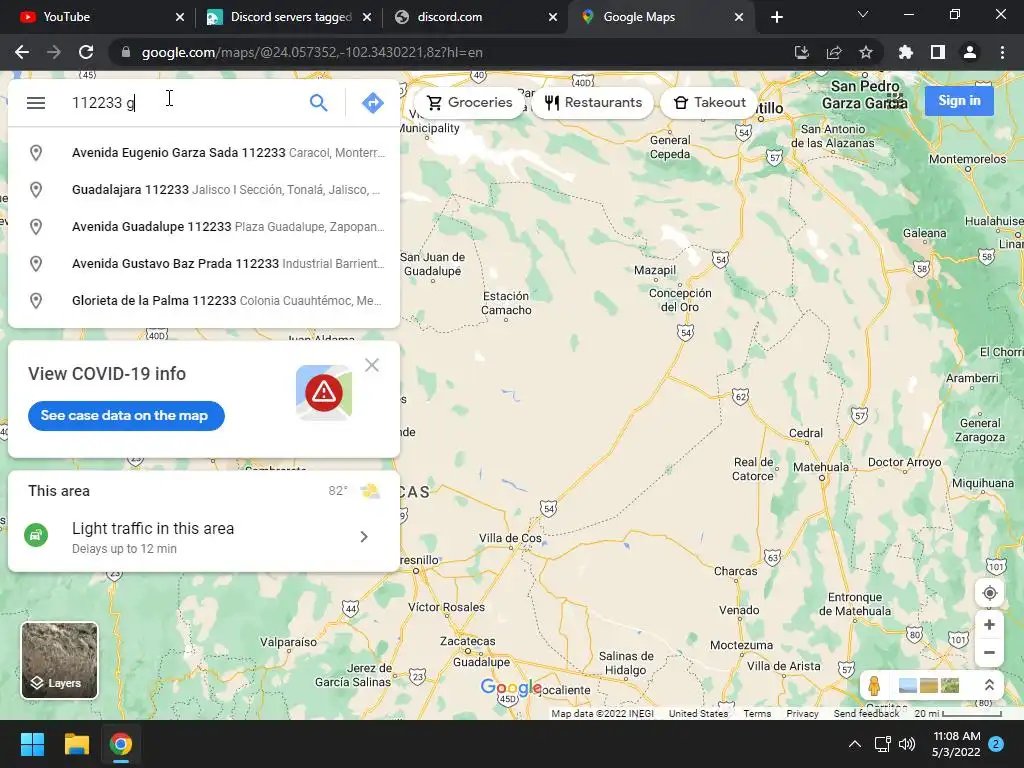Click the Sign in button
Screen dimensions: 1024x768
click(959, 101)
